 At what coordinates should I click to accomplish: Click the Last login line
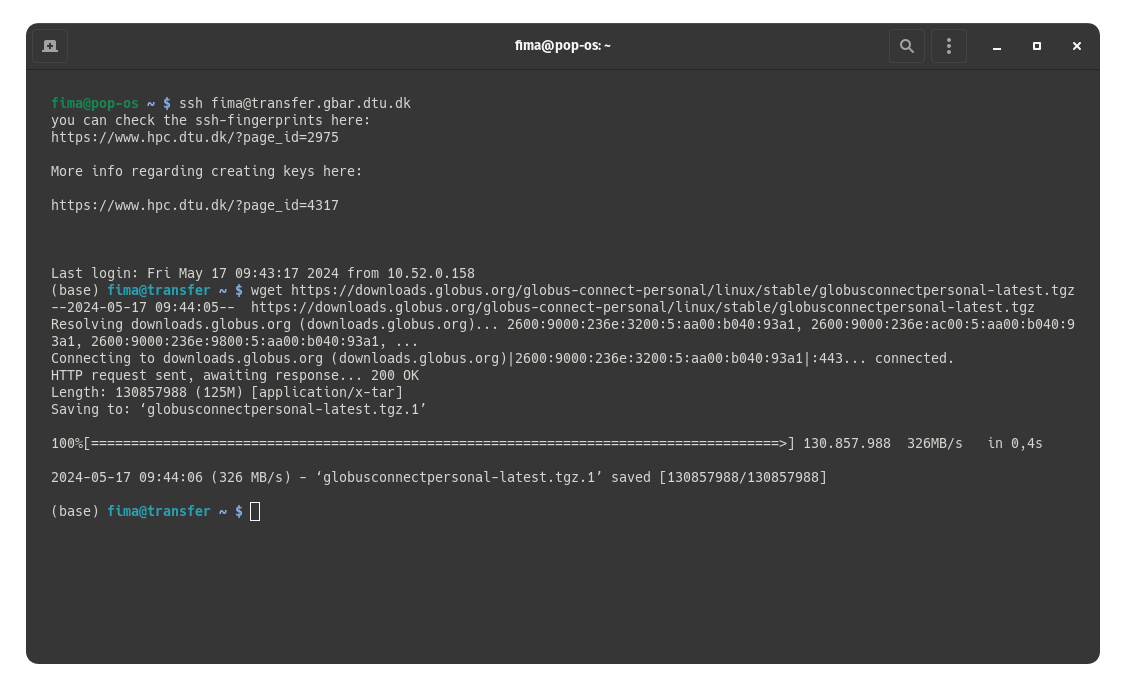pyautogui.click(x=262, y=273)
